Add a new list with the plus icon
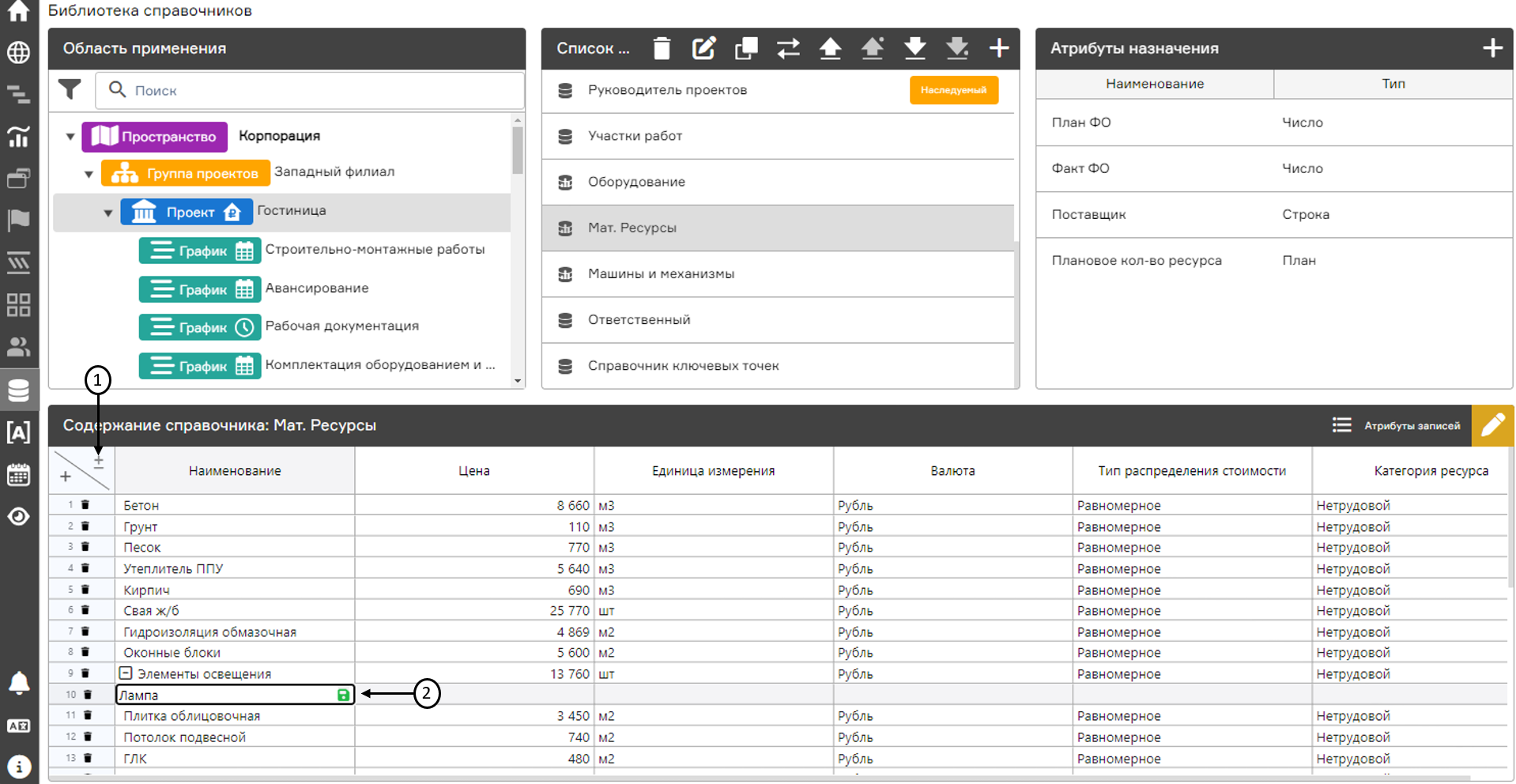Viewport: 1516px width, 784px height. [x=999, y=48]
